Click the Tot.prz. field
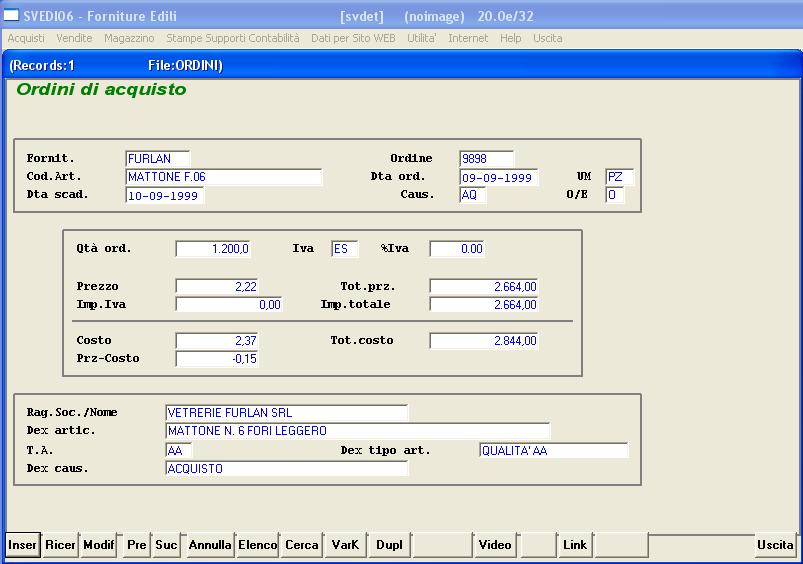Viewport: 803px width, 564px height. [x=484, y=287]
